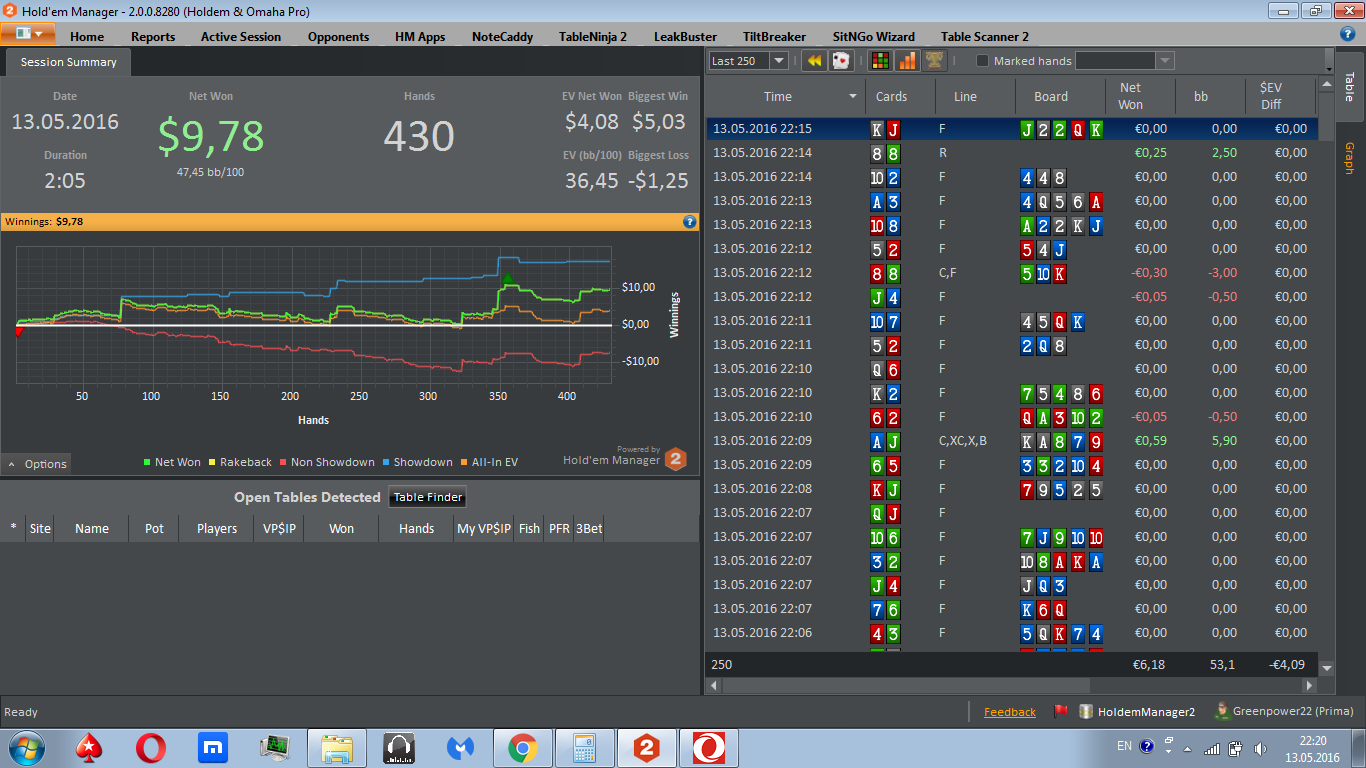Screen dimensions: 1366x768
Task: Expand the hands toolbar overflow arrow
Action: [1329, 60]
